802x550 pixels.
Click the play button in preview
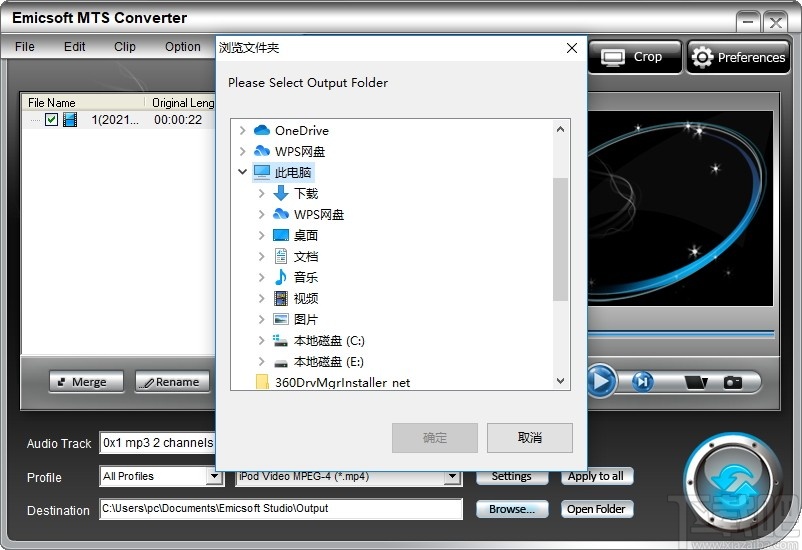pyautogui.click(x=600, y=381)
